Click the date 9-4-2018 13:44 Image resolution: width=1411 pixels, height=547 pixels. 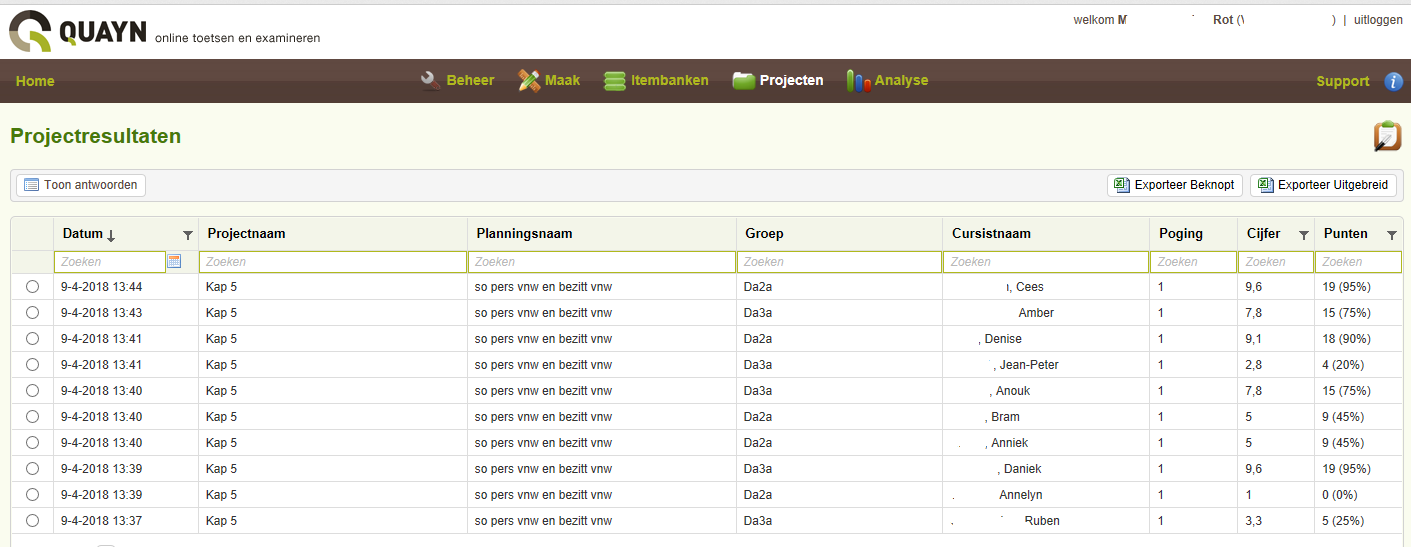click(101, 287)
